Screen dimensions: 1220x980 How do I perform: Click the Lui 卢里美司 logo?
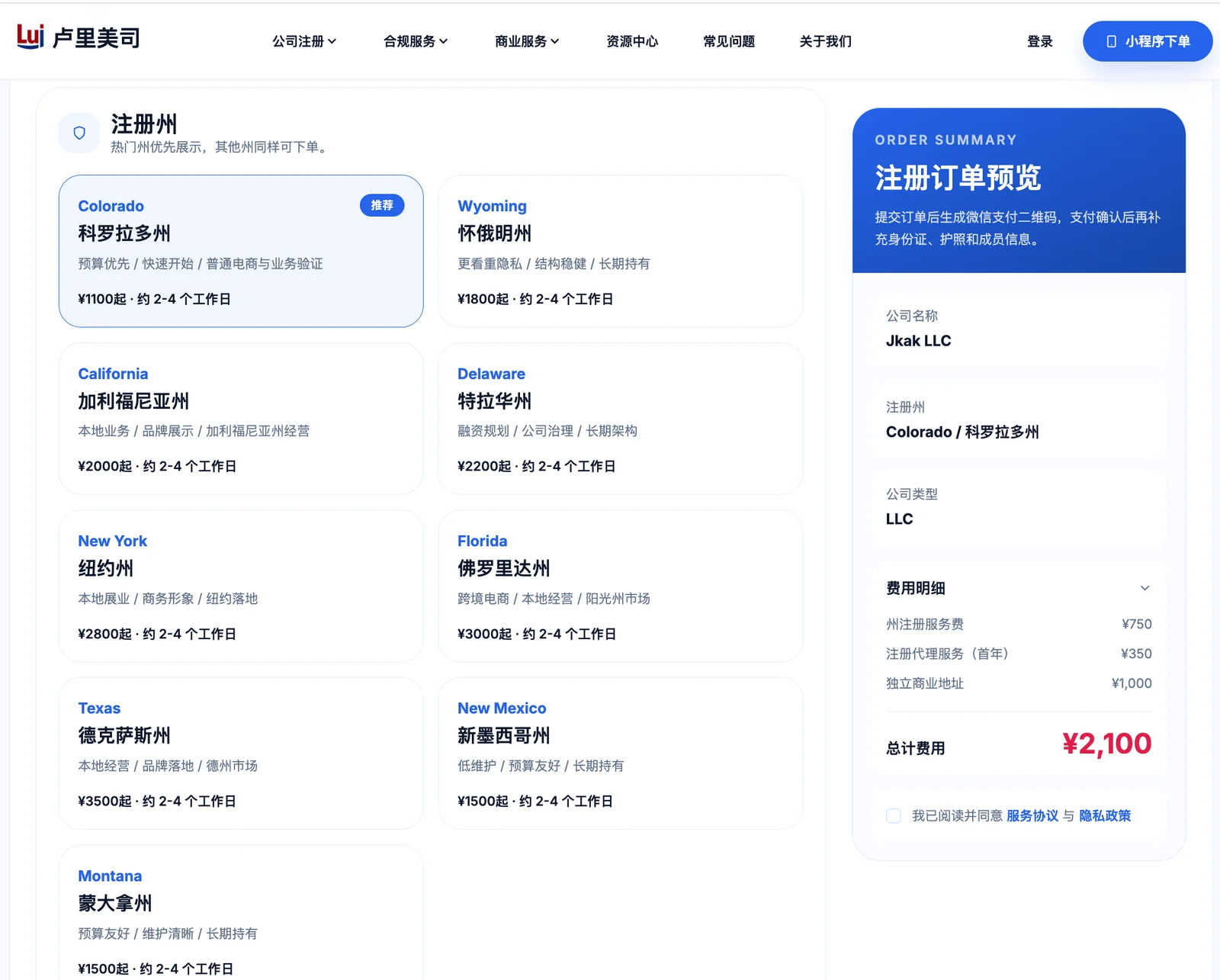(x=79, y=37)
